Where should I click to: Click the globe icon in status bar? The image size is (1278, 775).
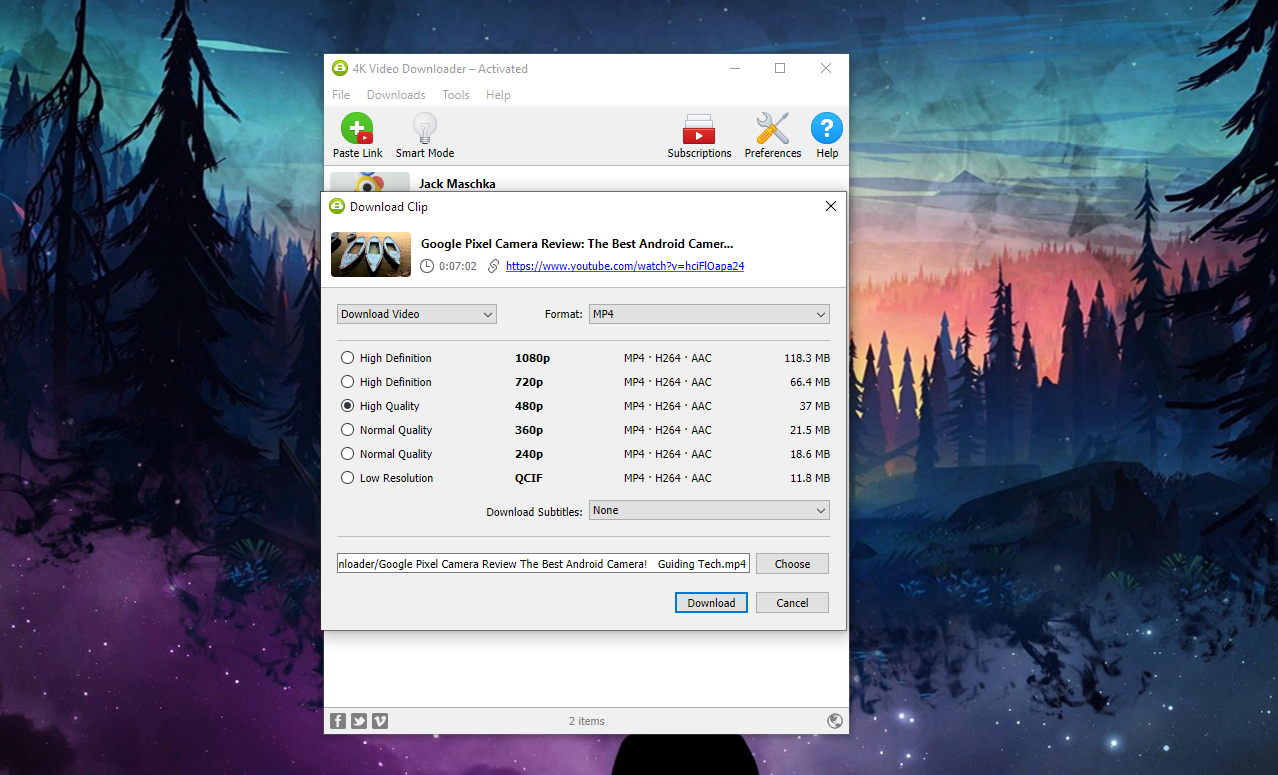(835, 720)
